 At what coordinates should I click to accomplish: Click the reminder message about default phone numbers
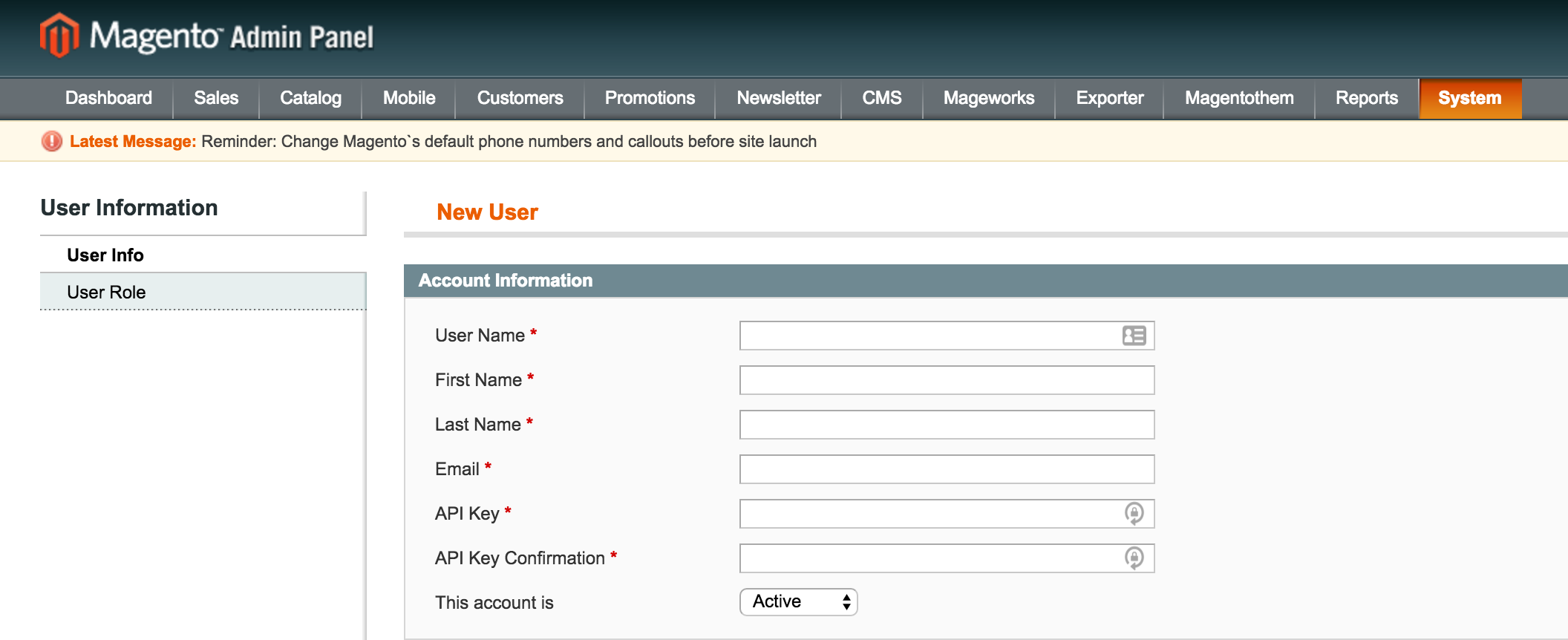pos(509,141)
